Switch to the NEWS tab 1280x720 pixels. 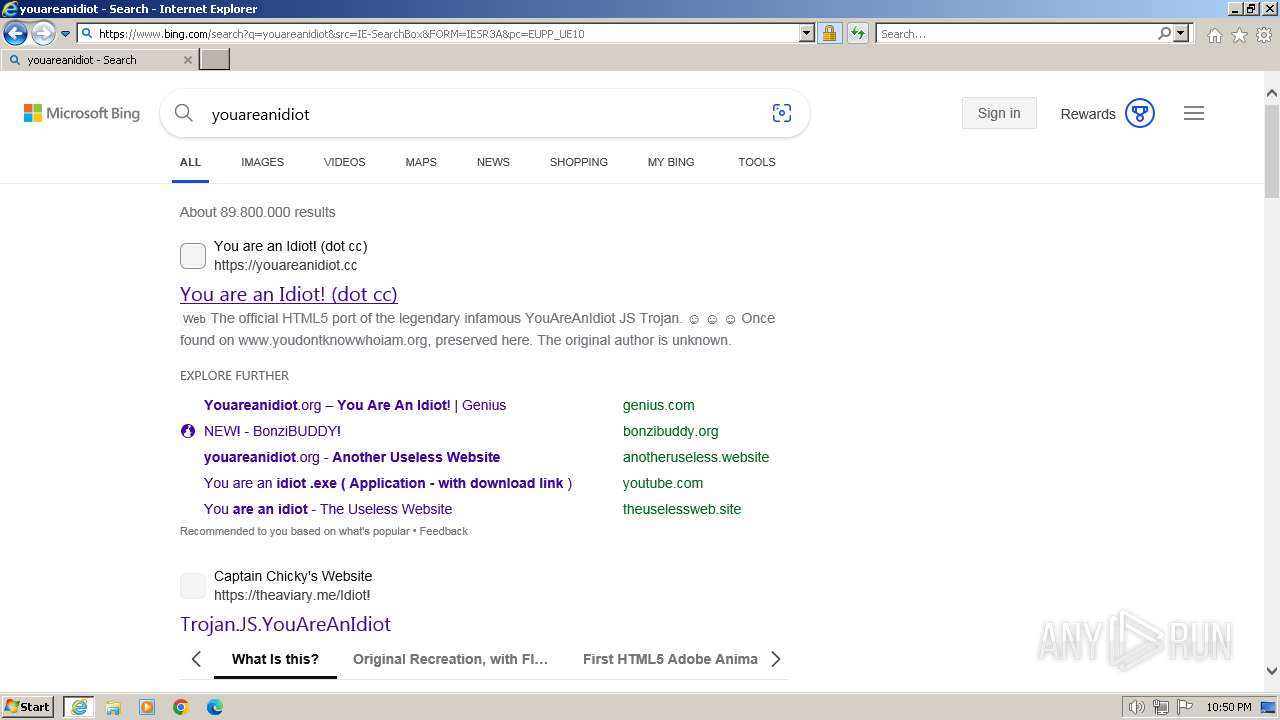point(493,162)
